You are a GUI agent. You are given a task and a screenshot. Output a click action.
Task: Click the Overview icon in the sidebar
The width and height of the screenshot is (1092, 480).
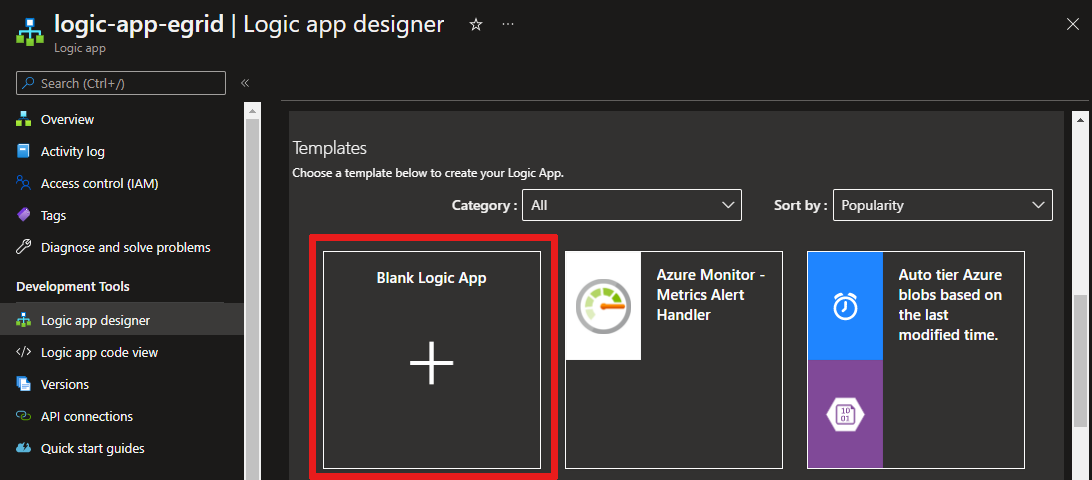point(24,119)
